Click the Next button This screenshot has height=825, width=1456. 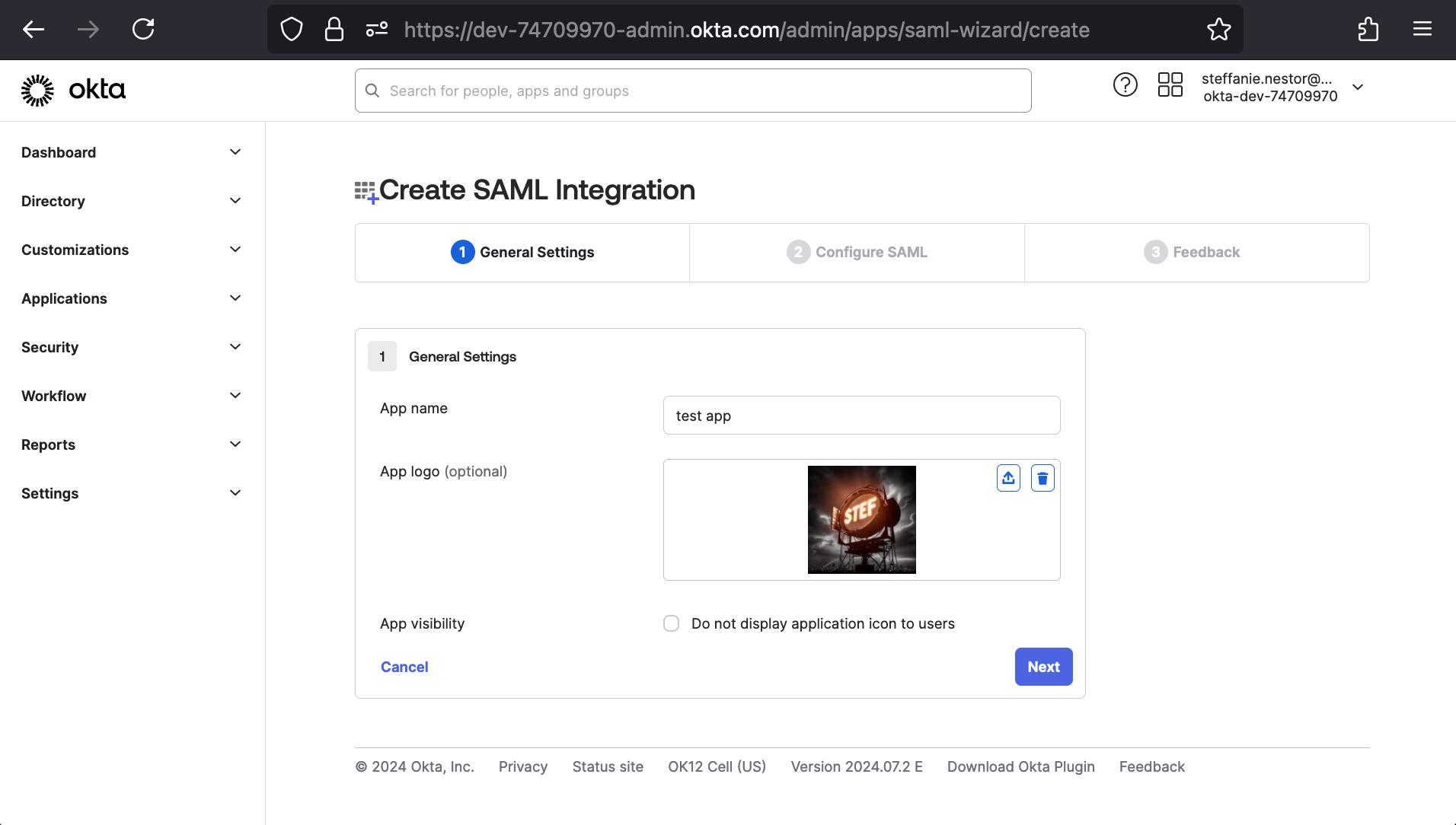(x=1043, y=667)
